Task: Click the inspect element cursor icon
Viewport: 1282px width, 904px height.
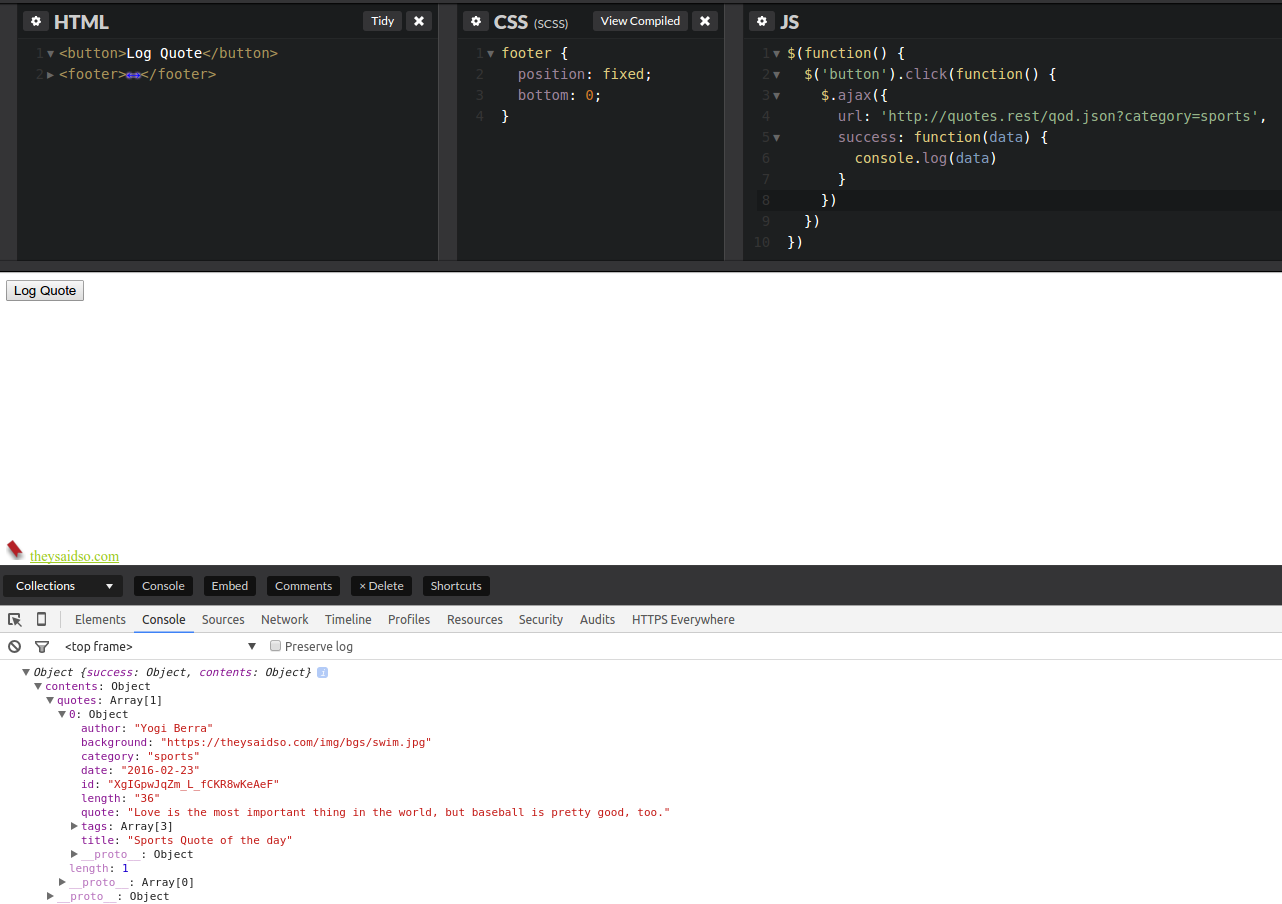Action: 15,620
